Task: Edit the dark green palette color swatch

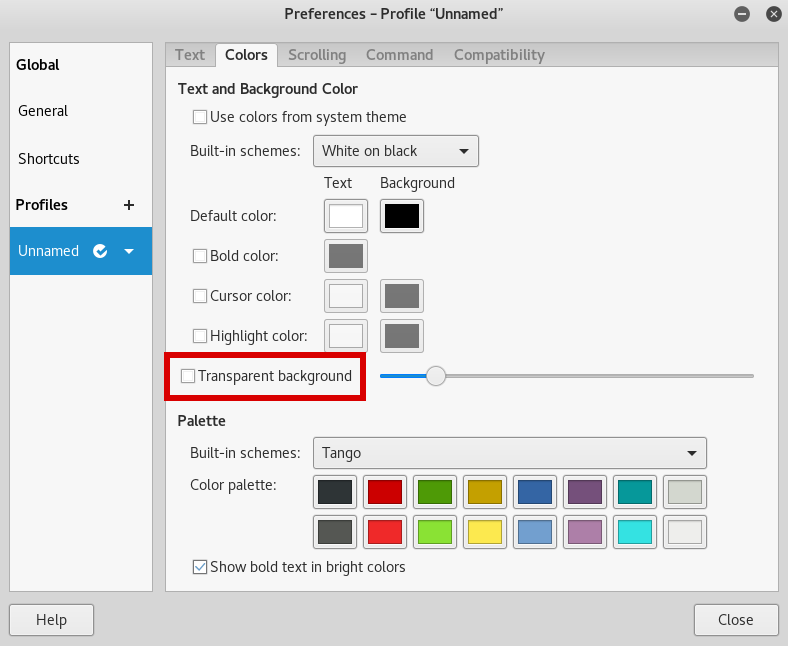Action: point(435,492)
